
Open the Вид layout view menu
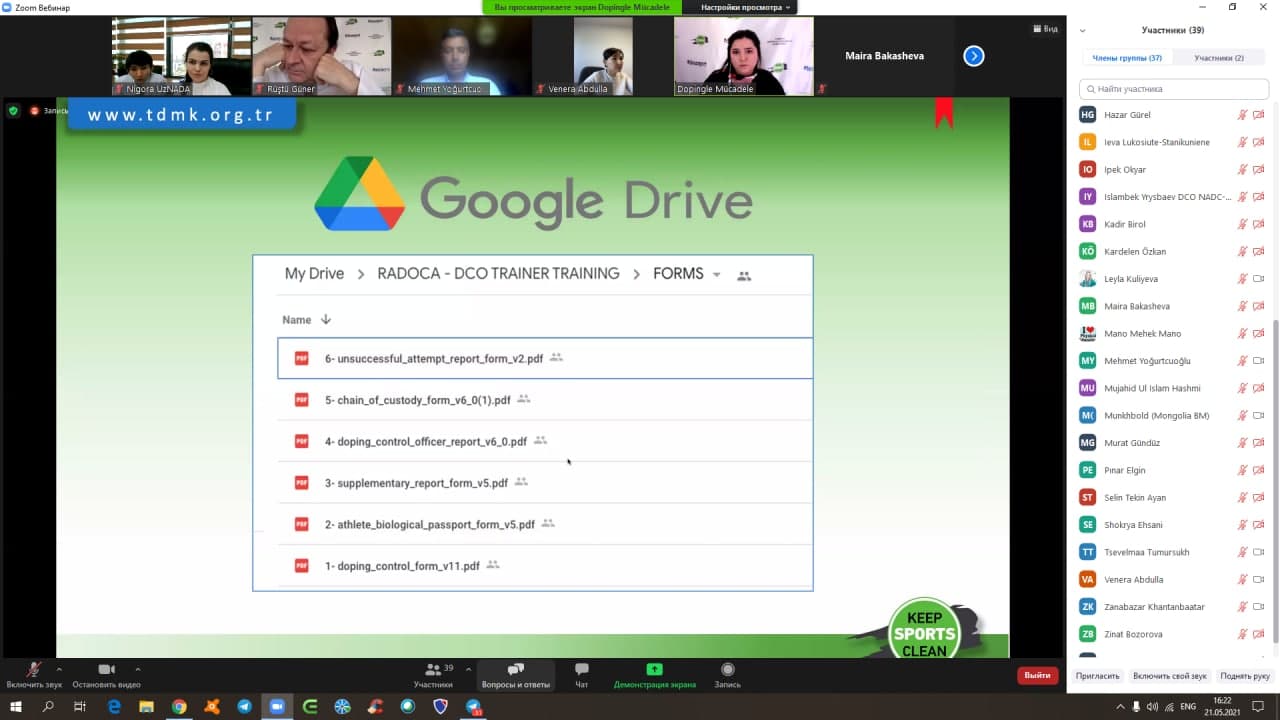[x=1045, y=29]
